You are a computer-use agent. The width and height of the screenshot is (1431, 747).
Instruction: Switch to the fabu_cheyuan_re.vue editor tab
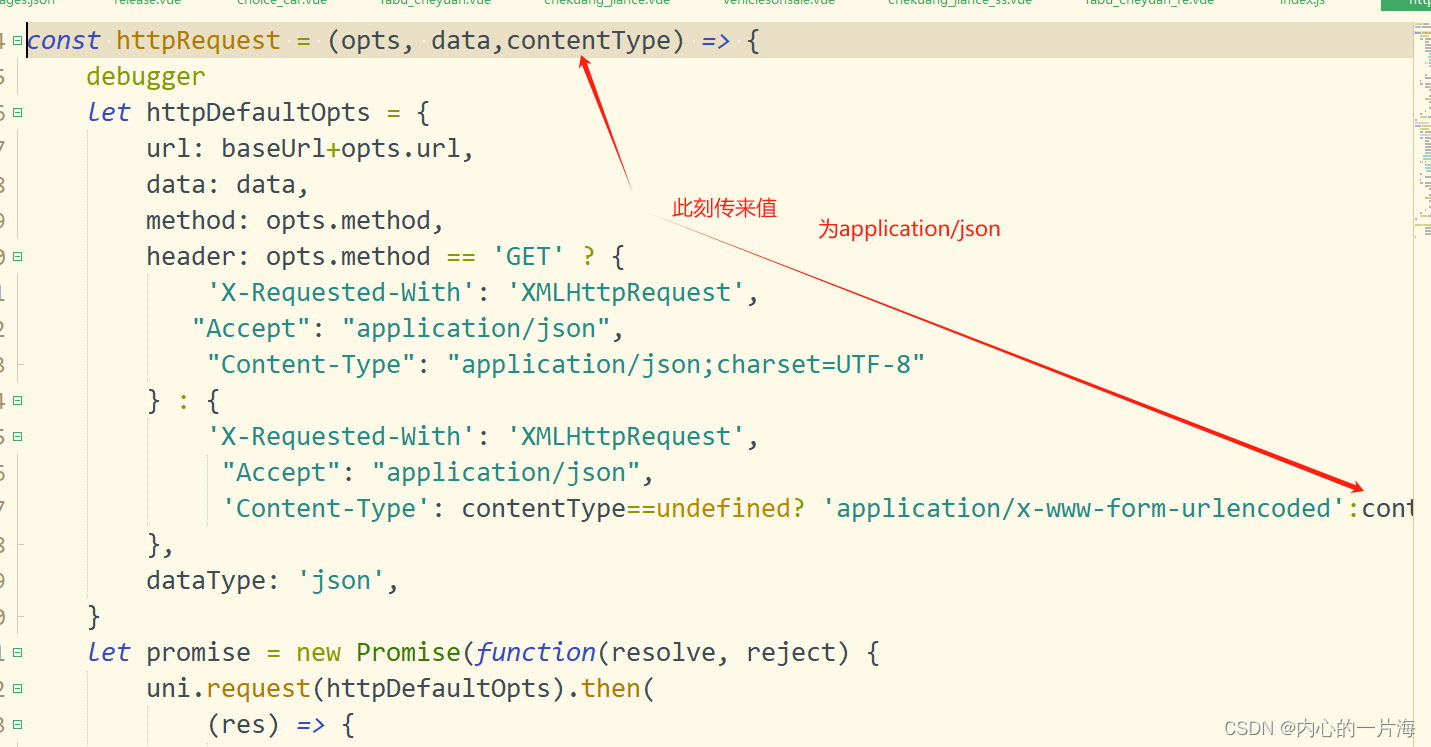[x=1149, y=4]
